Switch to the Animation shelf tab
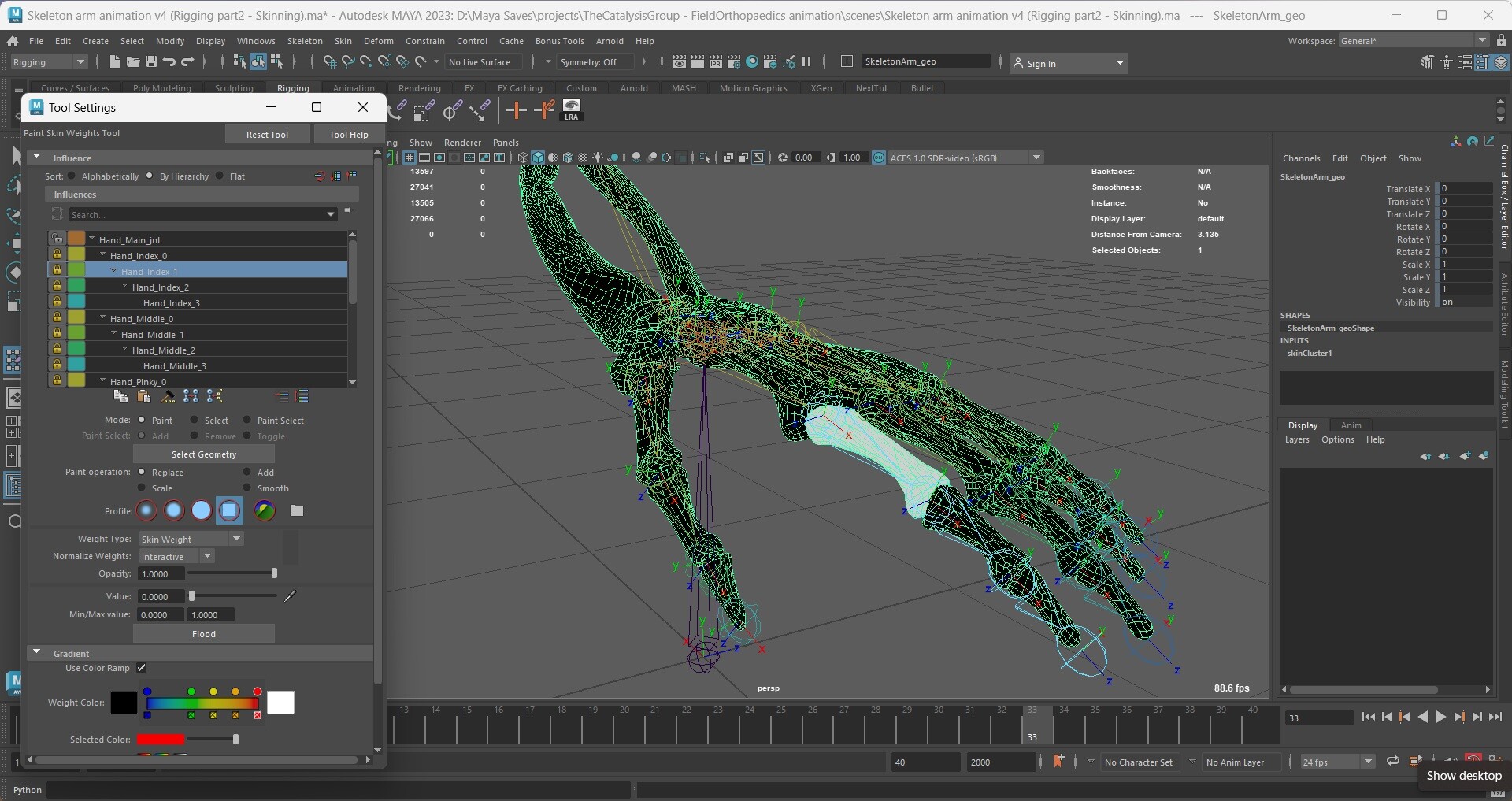The image size is (1512, 801). pos(354,88)
